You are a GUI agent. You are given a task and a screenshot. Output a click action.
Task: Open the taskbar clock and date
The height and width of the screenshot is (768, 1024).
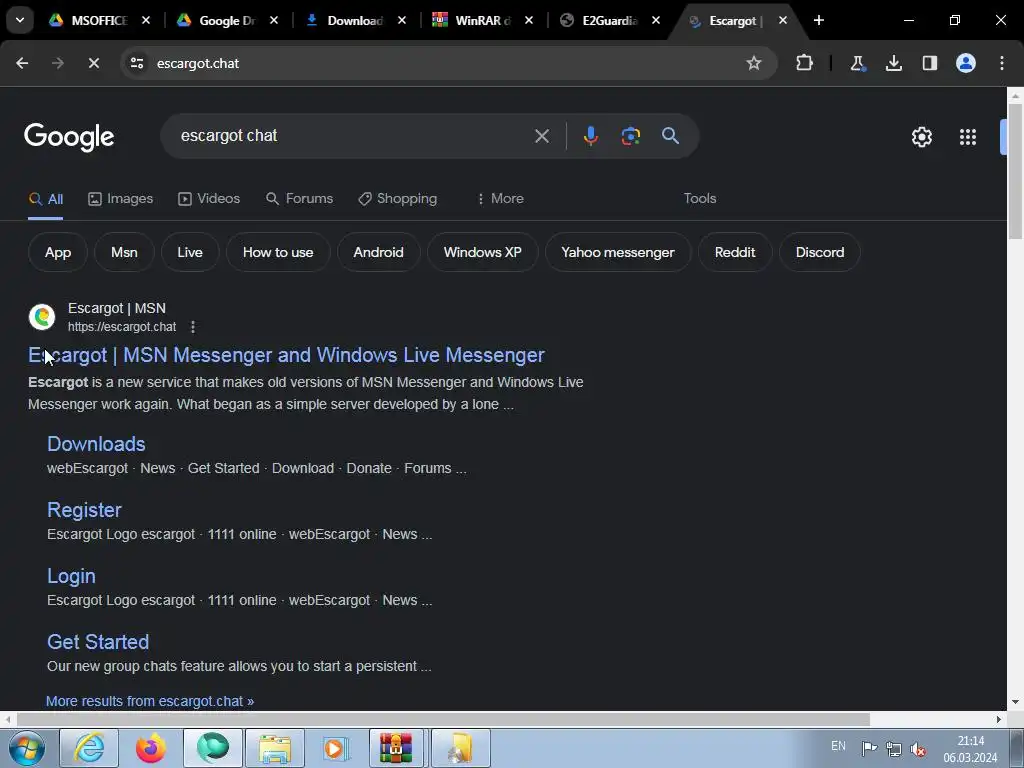click(970, 749)
